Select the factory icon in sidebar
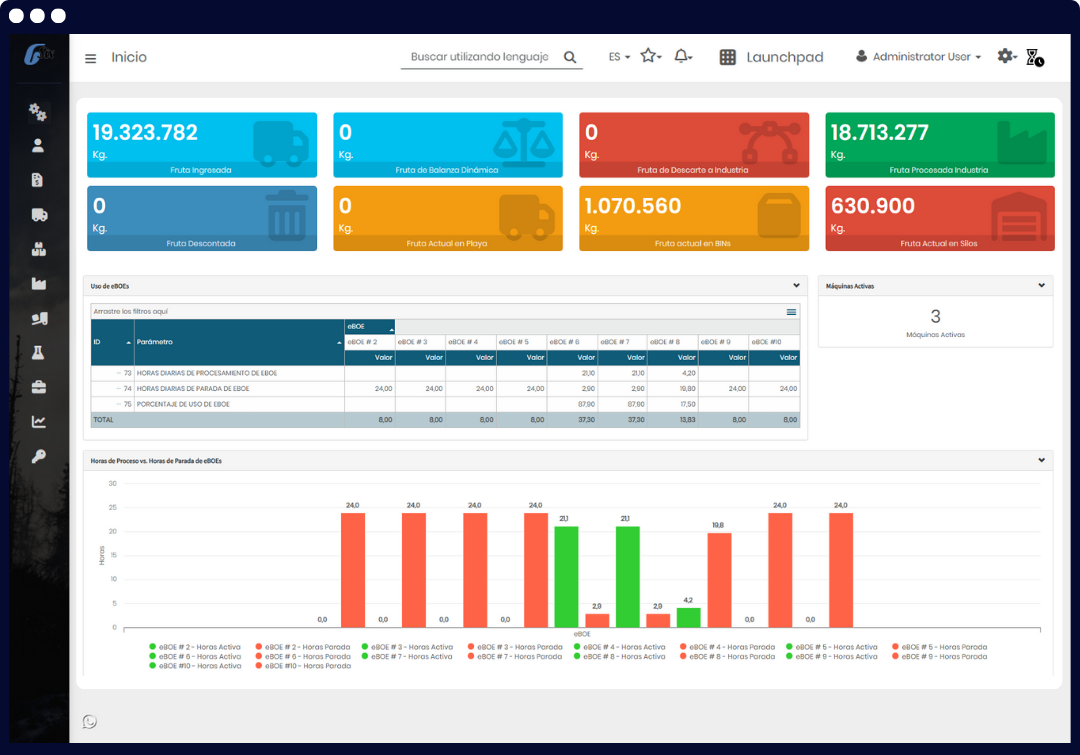This screenshot has width=1080, height=755. pyautogui.click(x=39, y=284)
